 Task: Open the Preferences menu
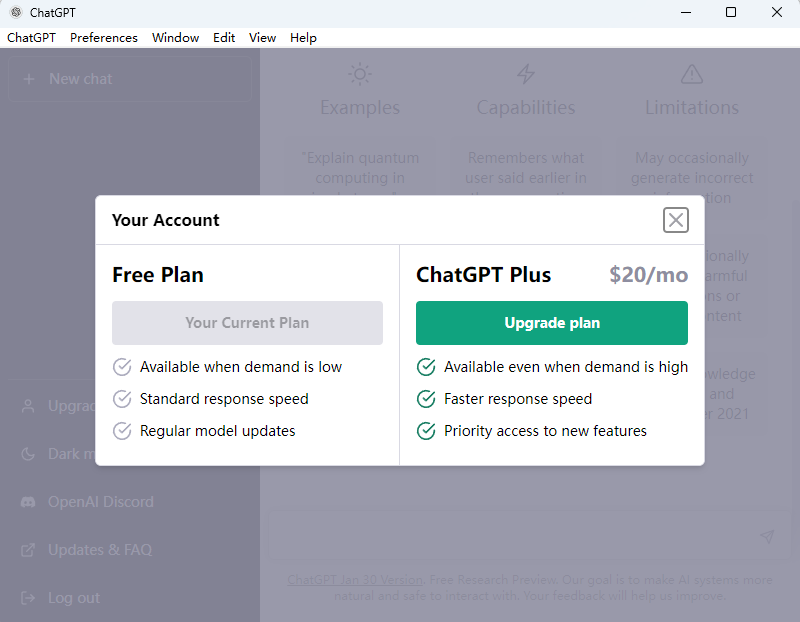pos(104,38)
